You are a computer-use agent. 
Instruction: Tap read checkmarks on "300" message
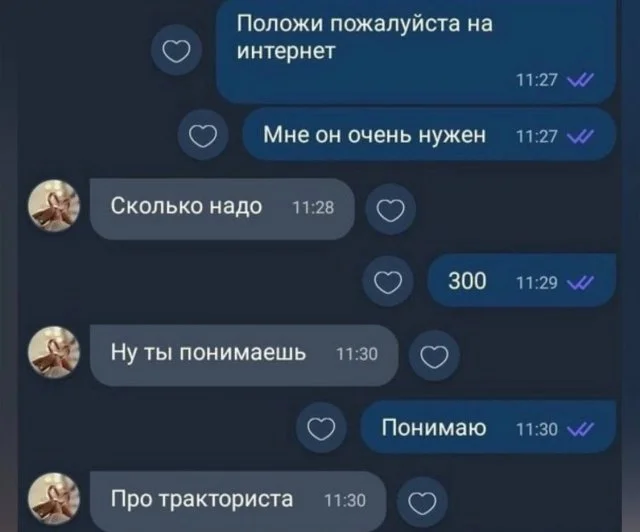tap(580, 283)
